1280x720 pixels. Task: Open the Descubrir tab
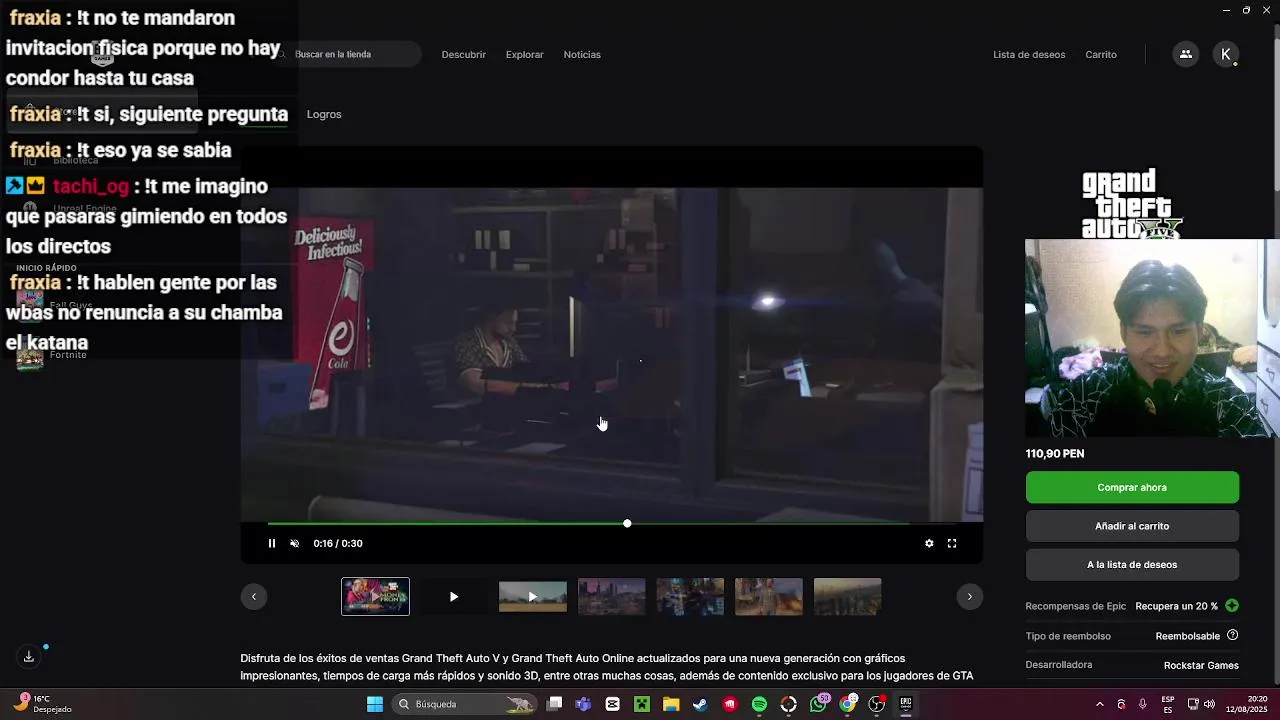(464, 54)
